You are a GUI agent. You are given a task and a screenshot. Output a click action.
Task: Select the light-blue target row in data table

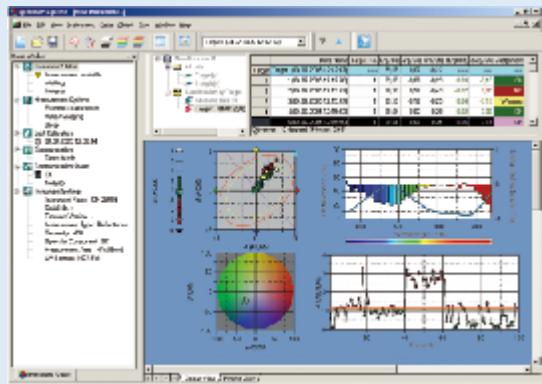387,70
